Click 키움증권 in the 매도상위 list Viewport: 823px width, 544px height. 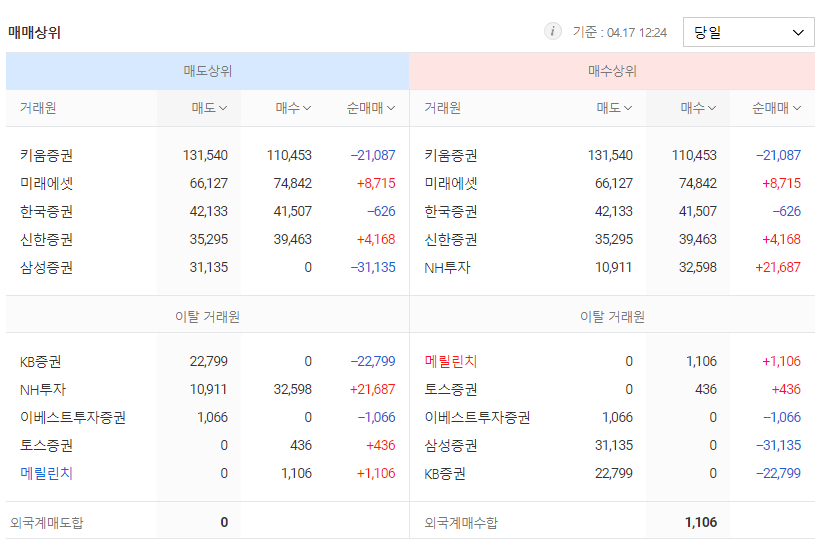[x=46, y=155]
